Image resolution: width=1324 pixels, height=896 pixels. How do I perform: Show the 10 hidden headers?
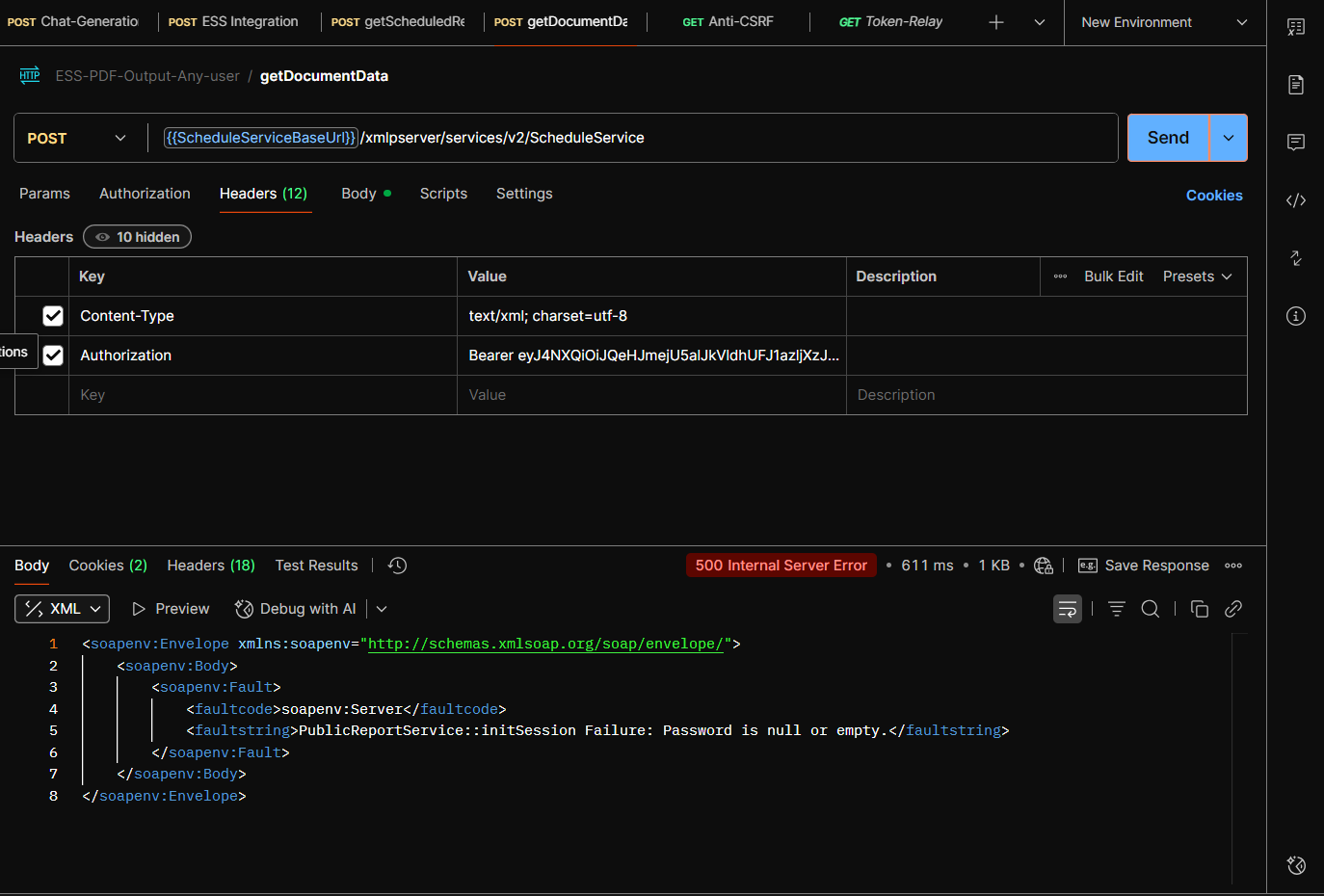point(137,237)
